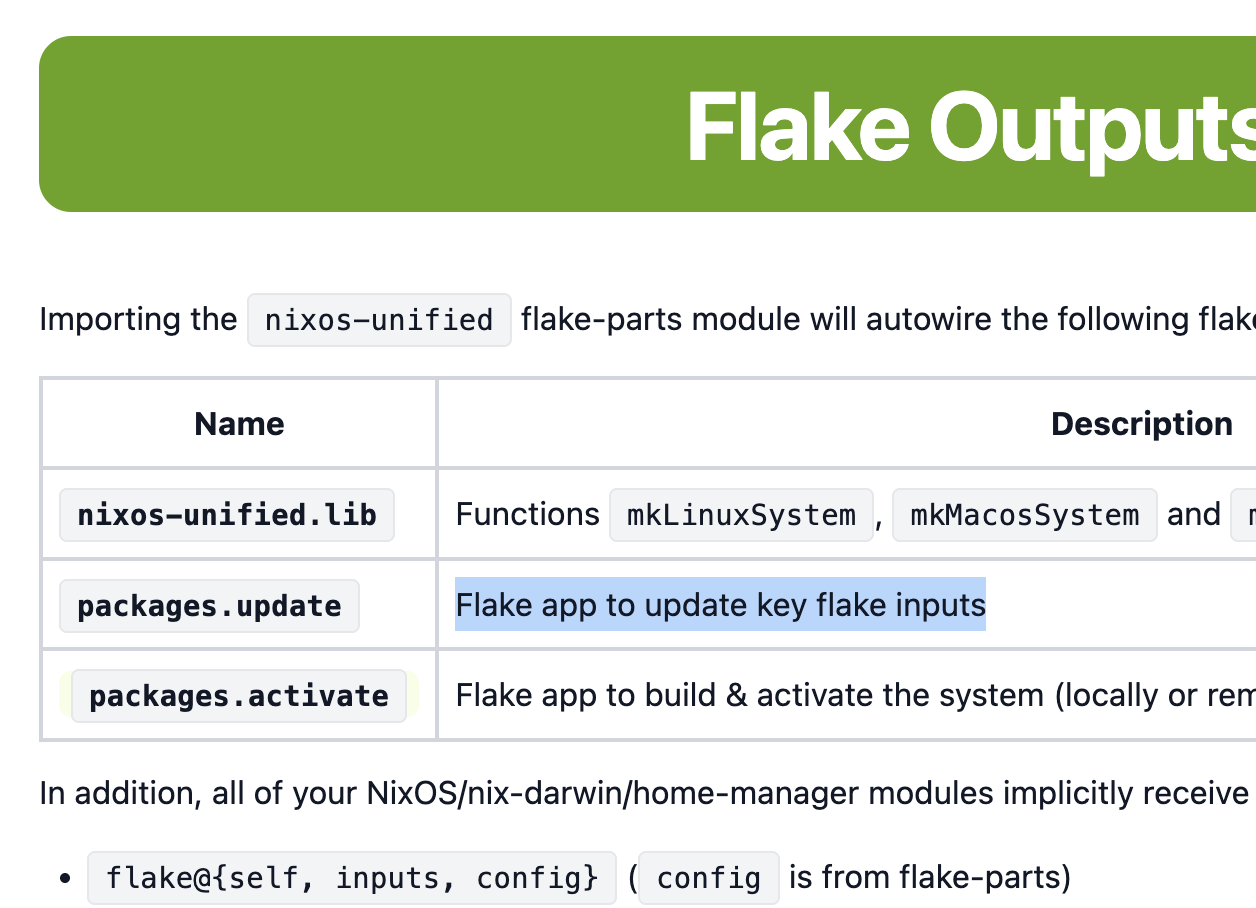
Task: Click the Name column header
Action: click(239, 424)
